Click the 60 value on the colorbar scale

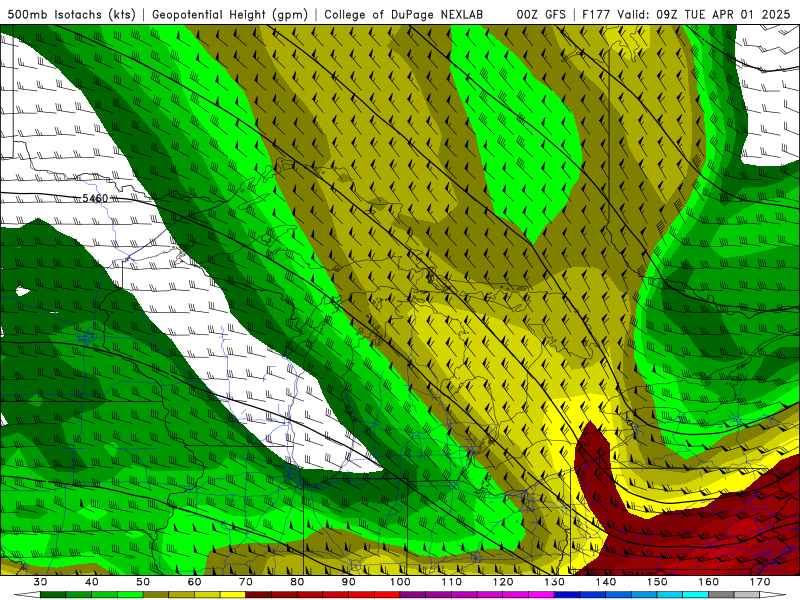pyautogui.click(x=194, y=582)
